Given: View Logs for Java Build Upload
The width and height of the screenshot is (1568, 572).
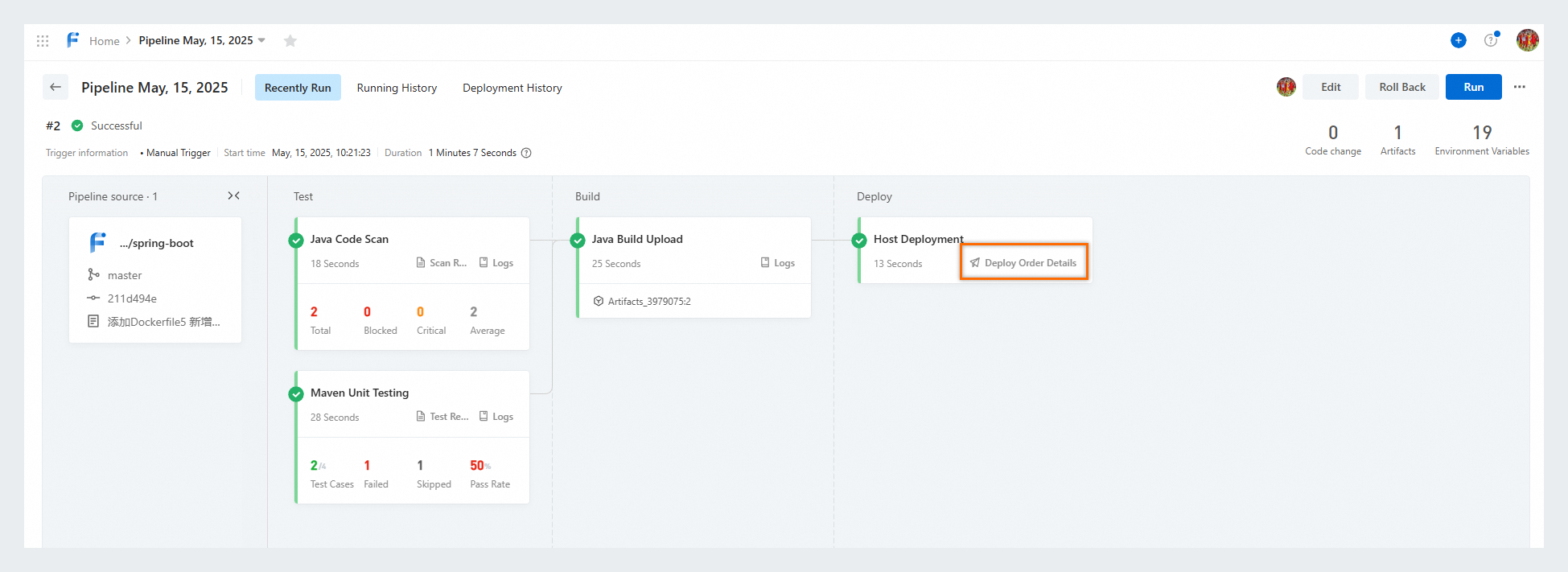Looking at the screenshot, I should [778, 263].
